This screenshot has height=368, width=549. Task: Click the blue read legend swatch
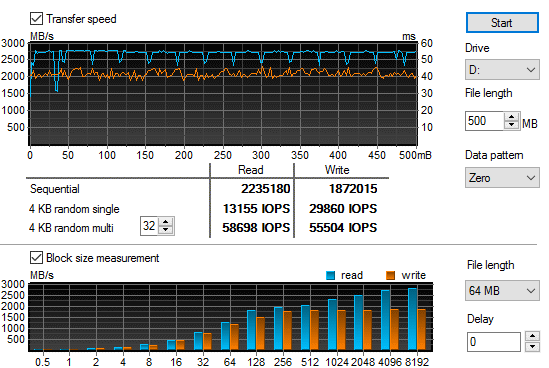(330, 276)
